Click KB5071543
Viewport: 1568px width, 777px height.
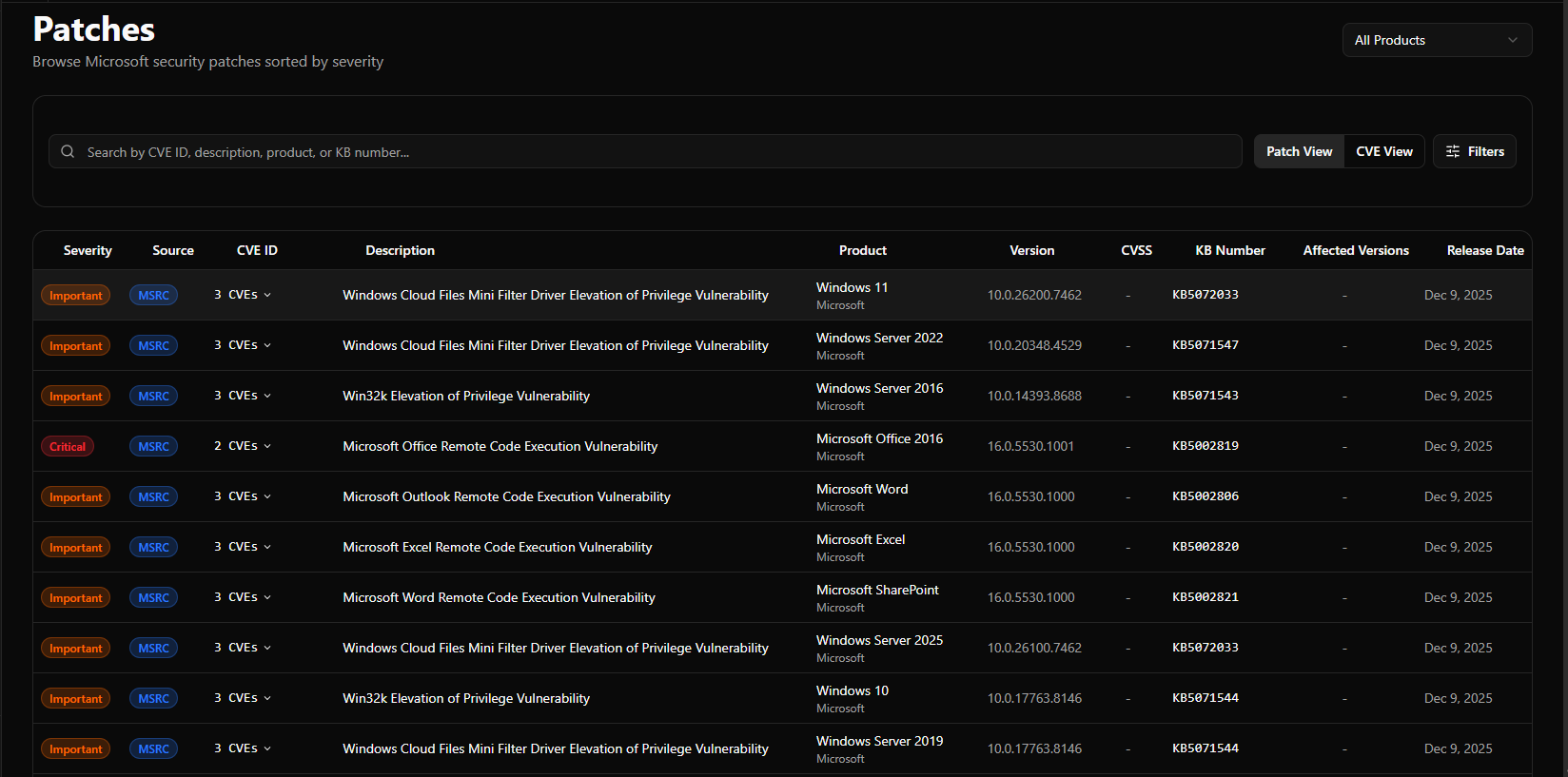1205,396
